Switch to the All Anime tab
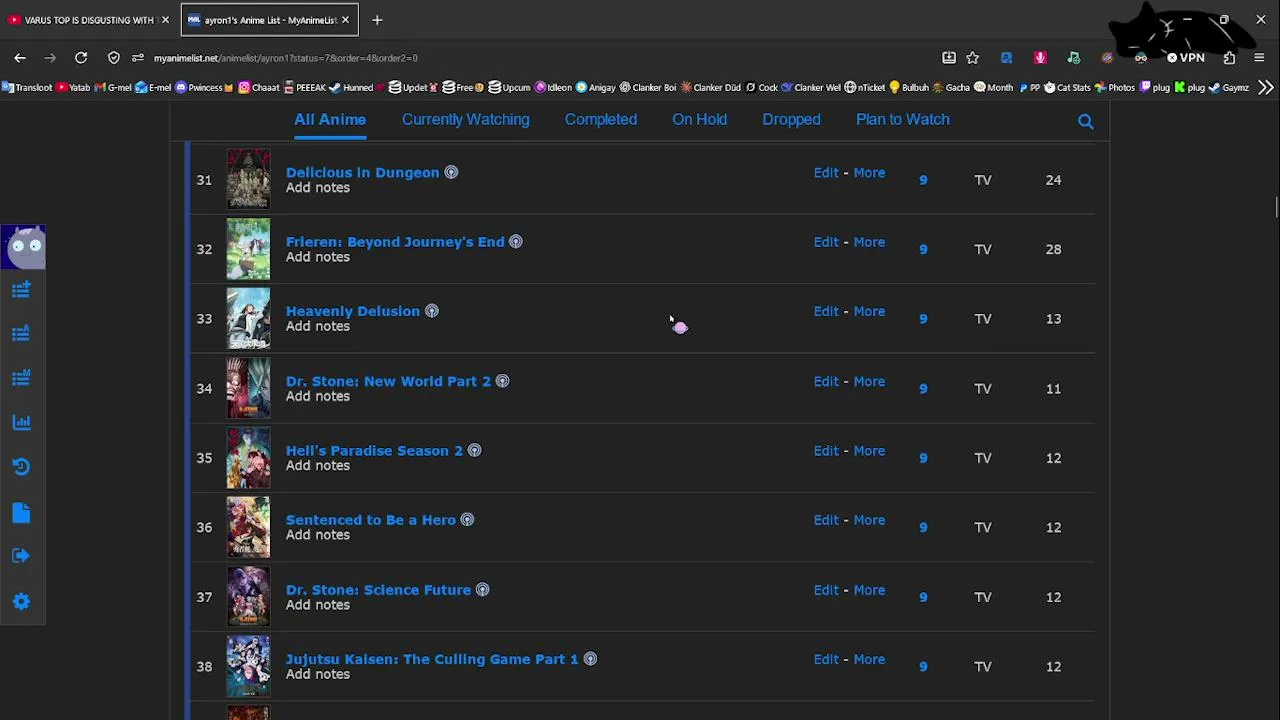Image resolution: width=1280 pixels, height=720 pixels. click(x=330, y=119)
